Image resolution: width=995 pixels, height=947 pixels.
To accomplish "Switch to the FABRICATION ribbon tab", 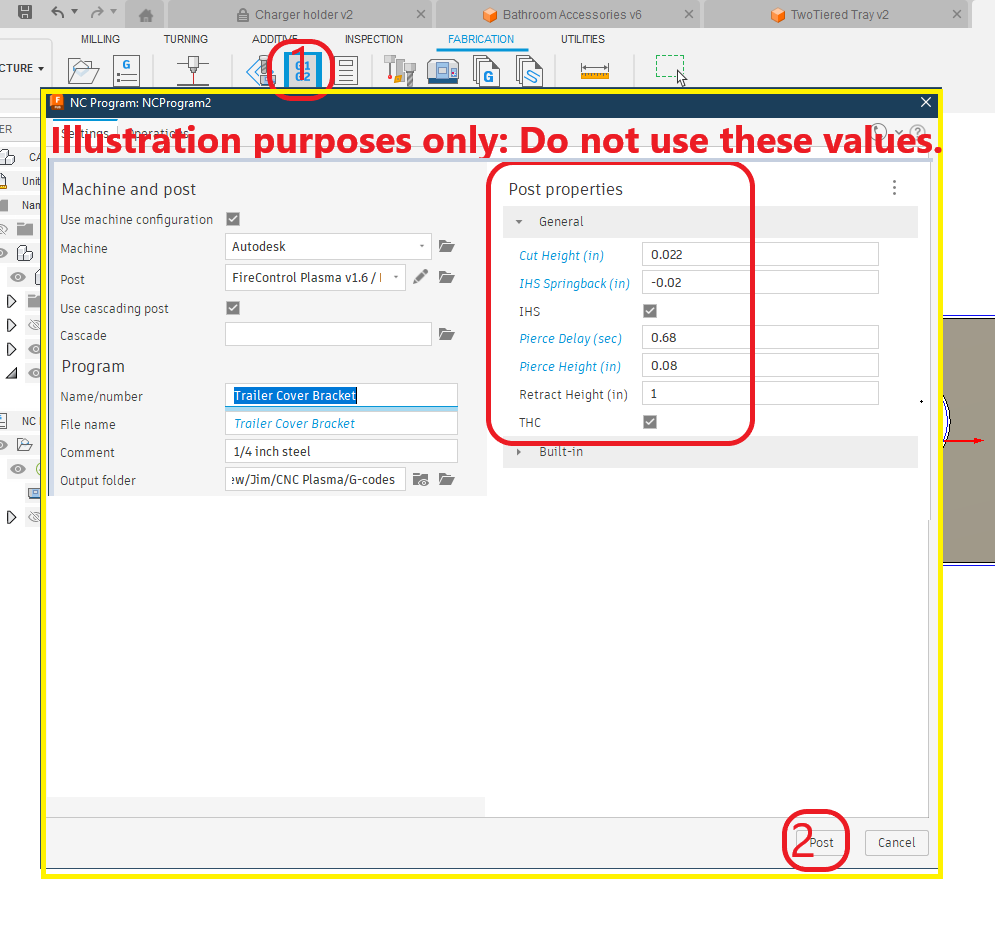I will [x=480, y=39].
